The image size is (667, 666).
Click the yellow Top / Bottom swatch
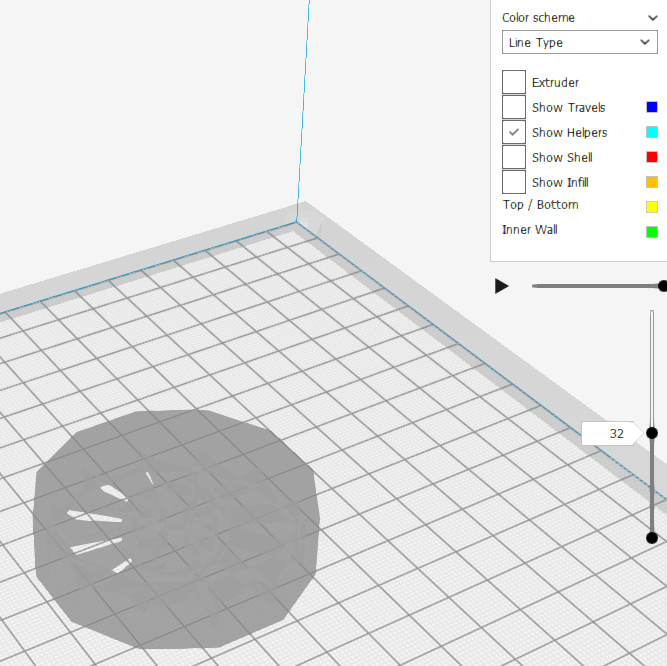point(652,207)
